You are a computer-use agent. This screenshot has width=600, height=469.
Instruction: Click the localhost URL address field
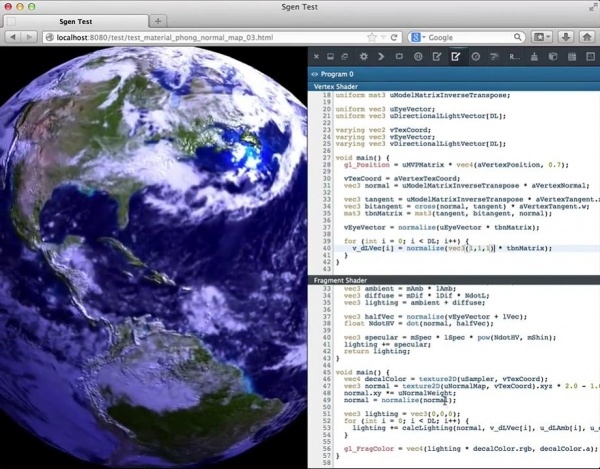point(200,37)
